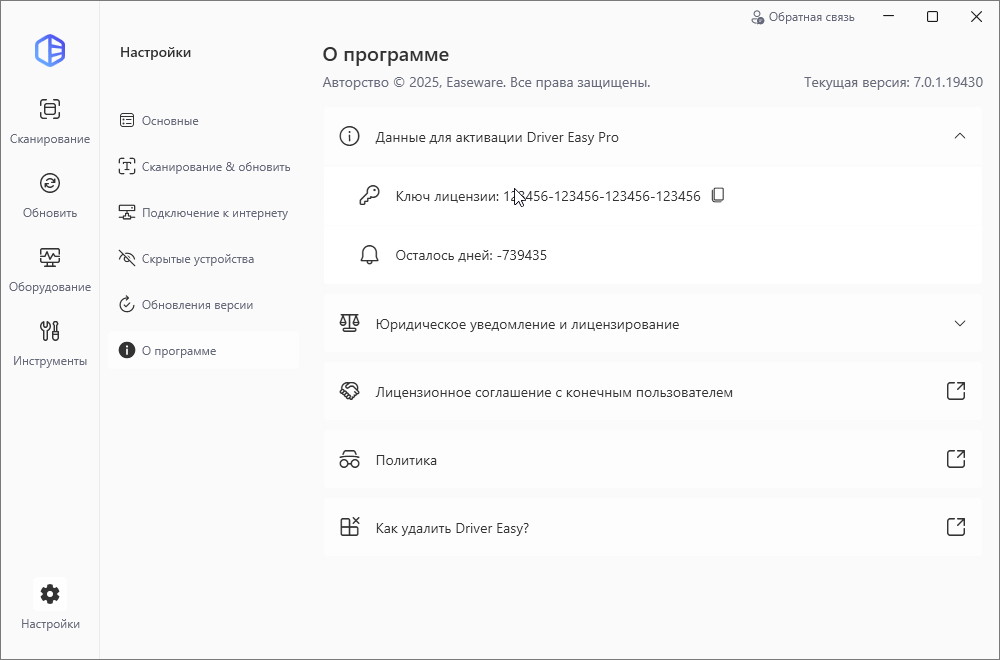This screenshot has width=1000, height=660.
Task: Select the Основные settings tab
Action: (203, 121)
